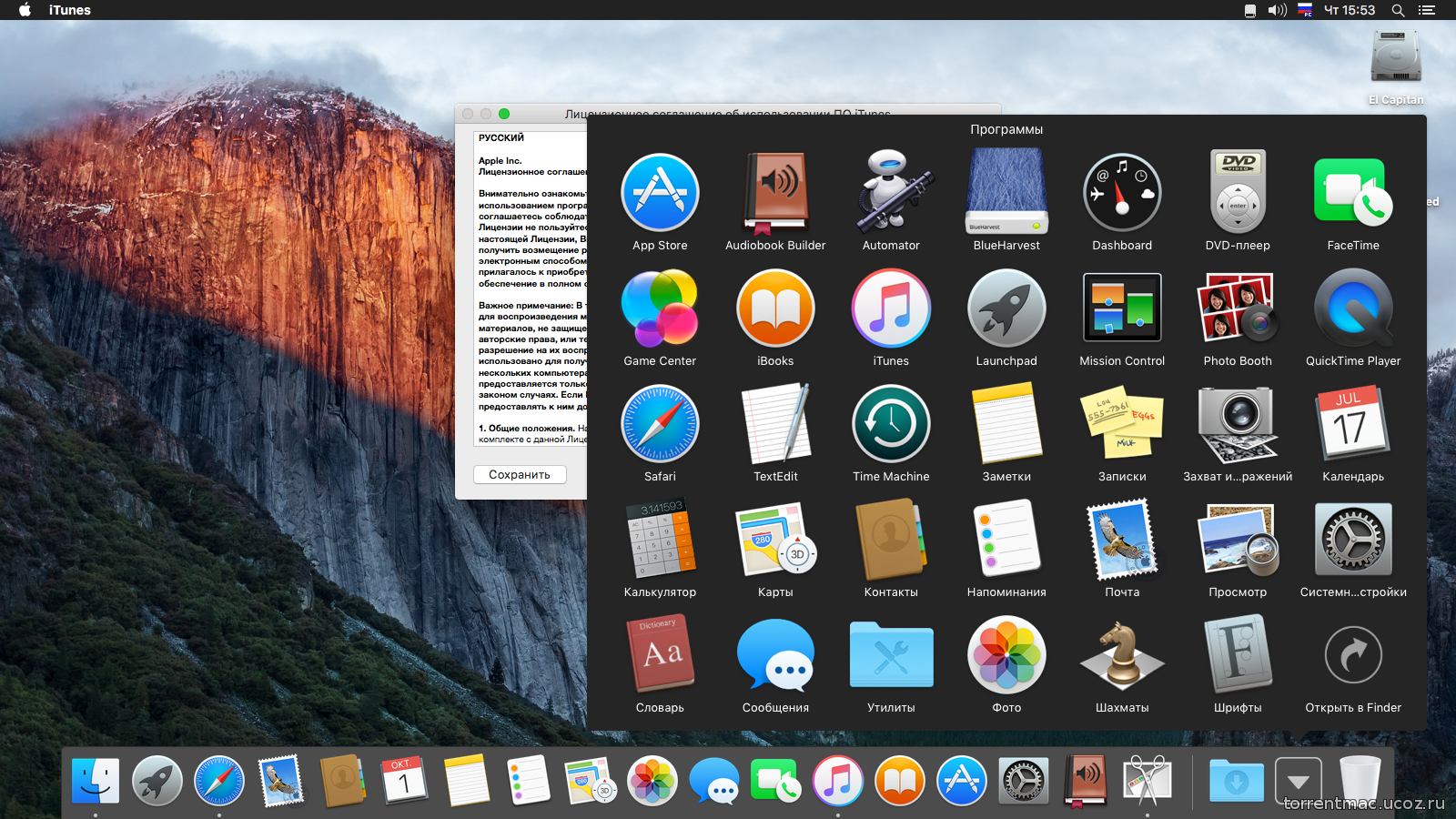Open iTunes in the Programs grid
The height and width of the screenshot is (819, 1456).
(x=891, y=308)
